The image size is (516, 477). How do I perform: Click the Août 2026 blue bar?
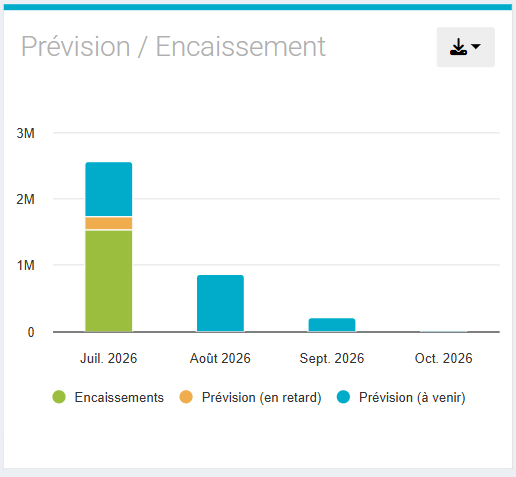[220, 303]
